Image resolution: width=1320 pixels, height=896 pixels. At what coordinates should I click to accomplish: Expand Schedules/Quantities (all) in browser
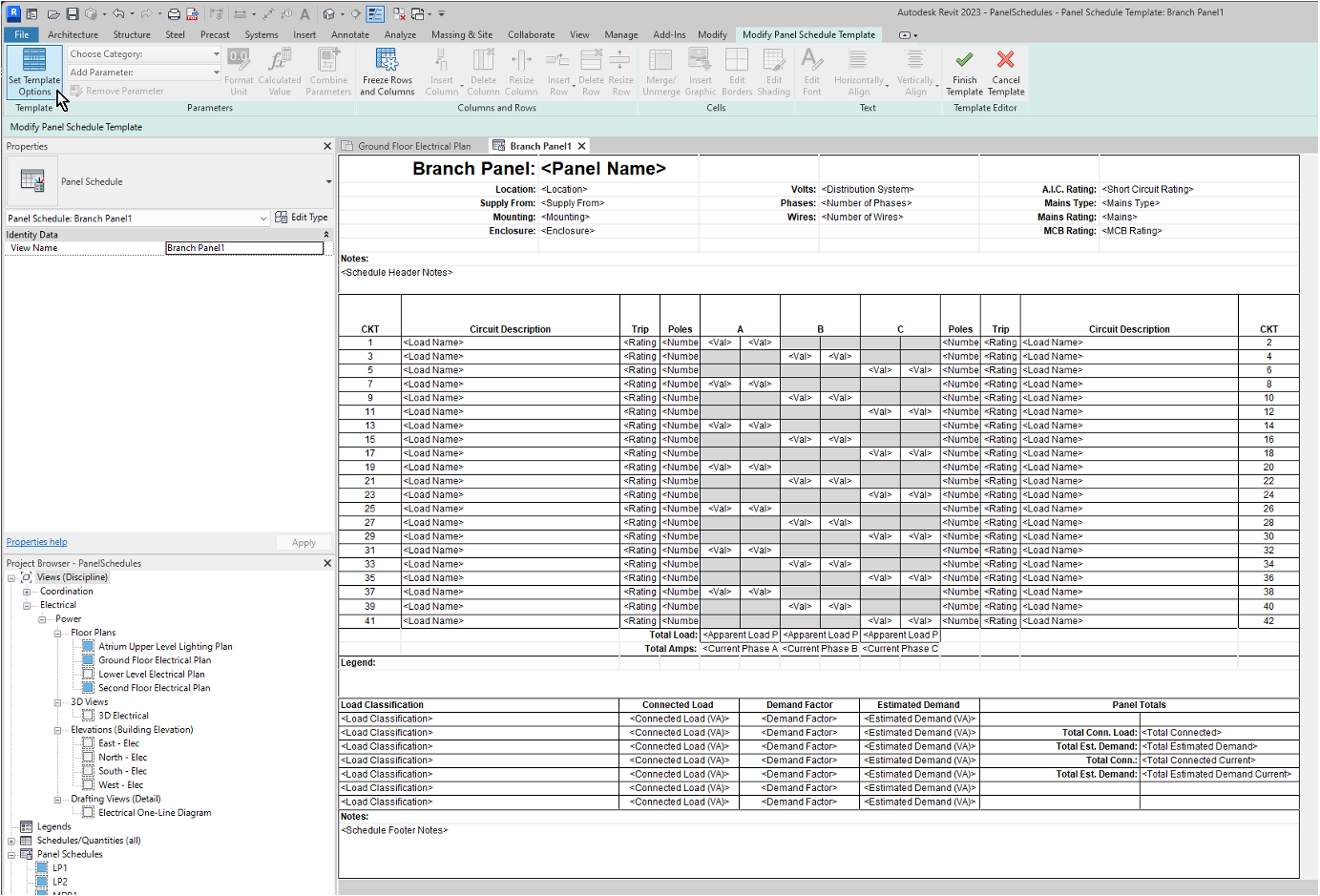tap(11, 841)
